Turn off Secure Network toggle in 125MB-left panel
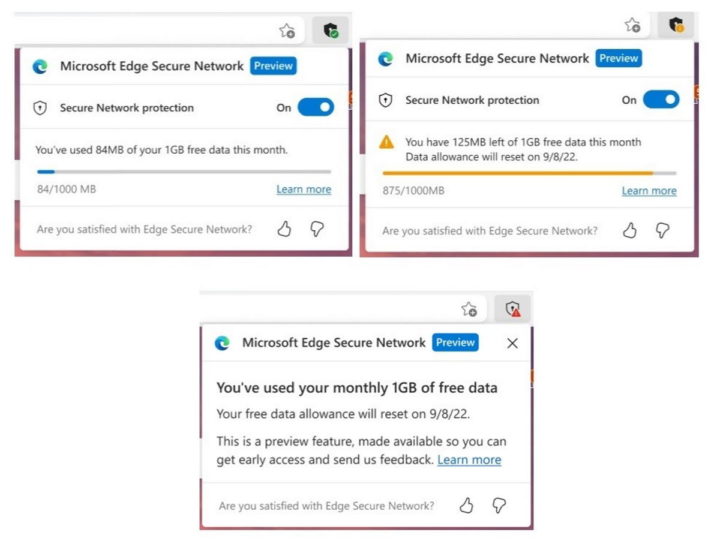 coord(661,100)
